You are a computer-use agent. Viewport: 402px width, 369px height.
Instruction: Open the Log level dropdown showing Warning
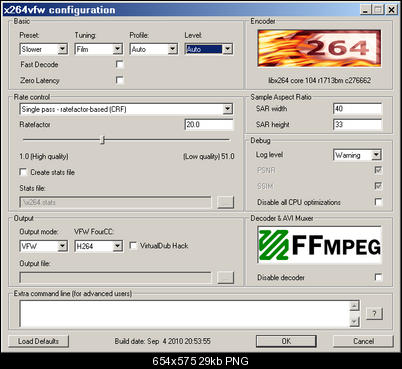(357, 155)
